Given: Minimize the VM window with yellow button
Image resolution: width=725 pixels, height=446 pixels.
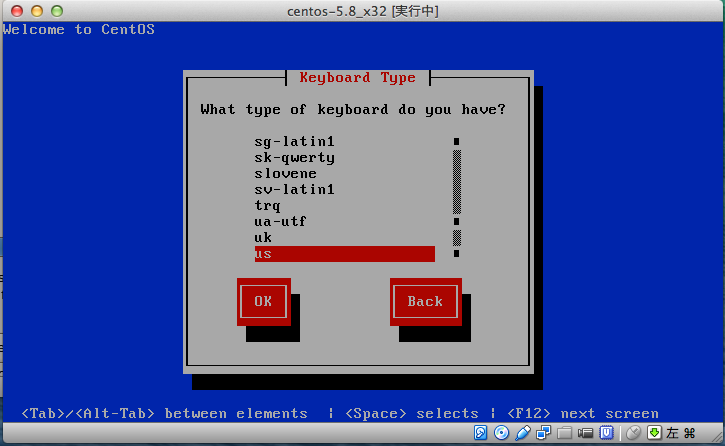Looking at the screenshot, I should 37,11.
